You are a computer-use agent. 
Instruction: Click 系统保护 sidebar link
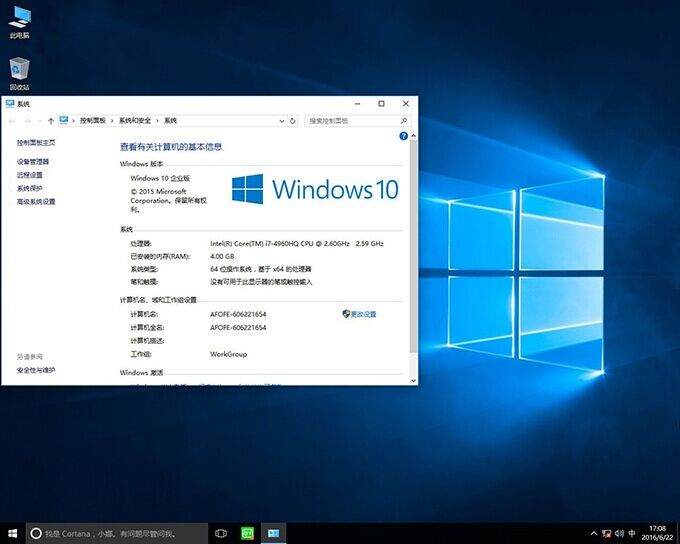[30, 188]
